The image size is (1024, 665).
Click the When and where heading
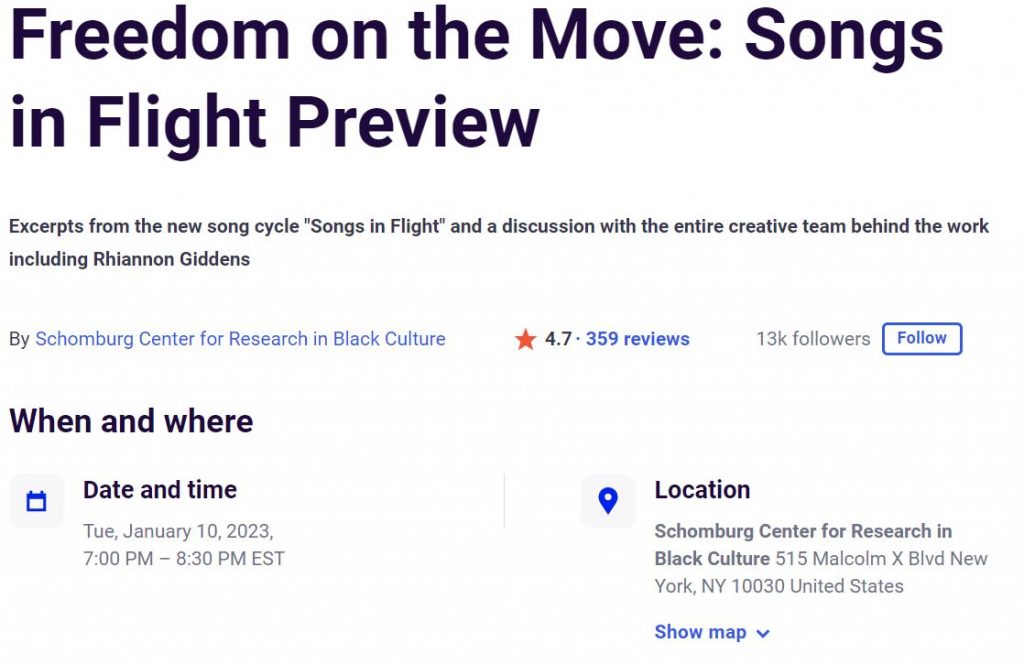coord(131,421)
